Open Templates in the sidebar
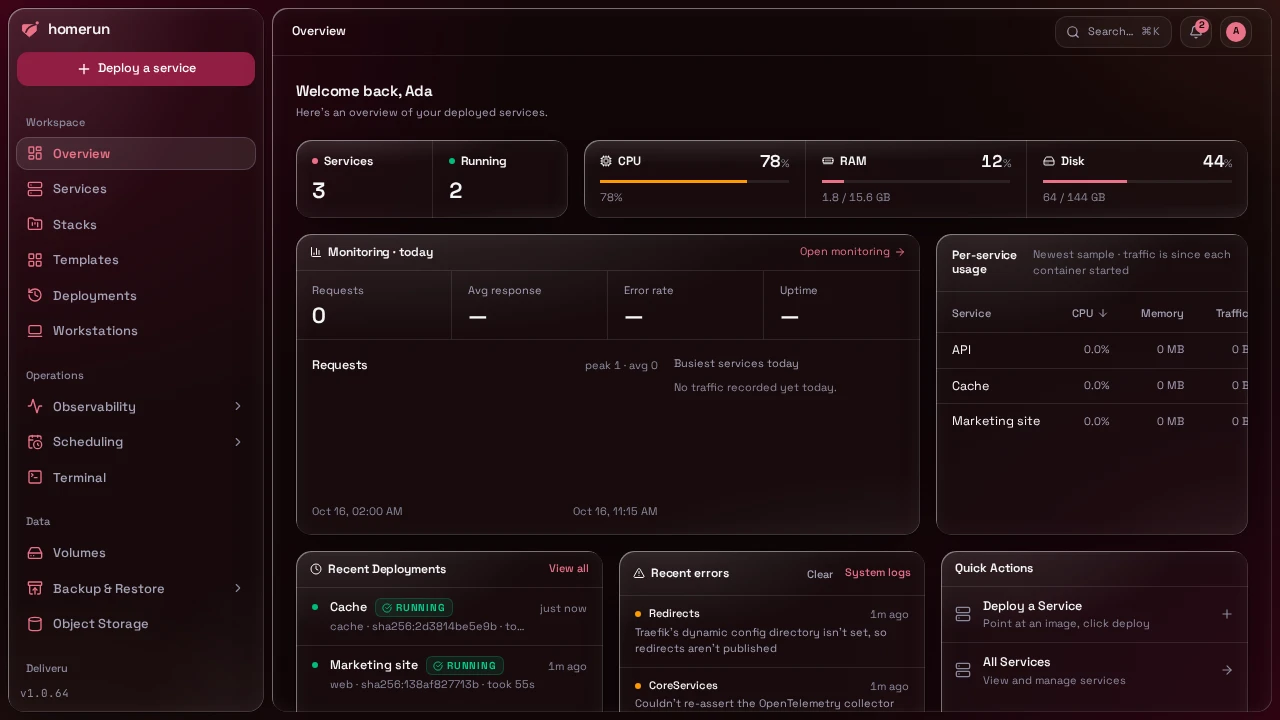The image size is (1280, 720). (136, 260)
